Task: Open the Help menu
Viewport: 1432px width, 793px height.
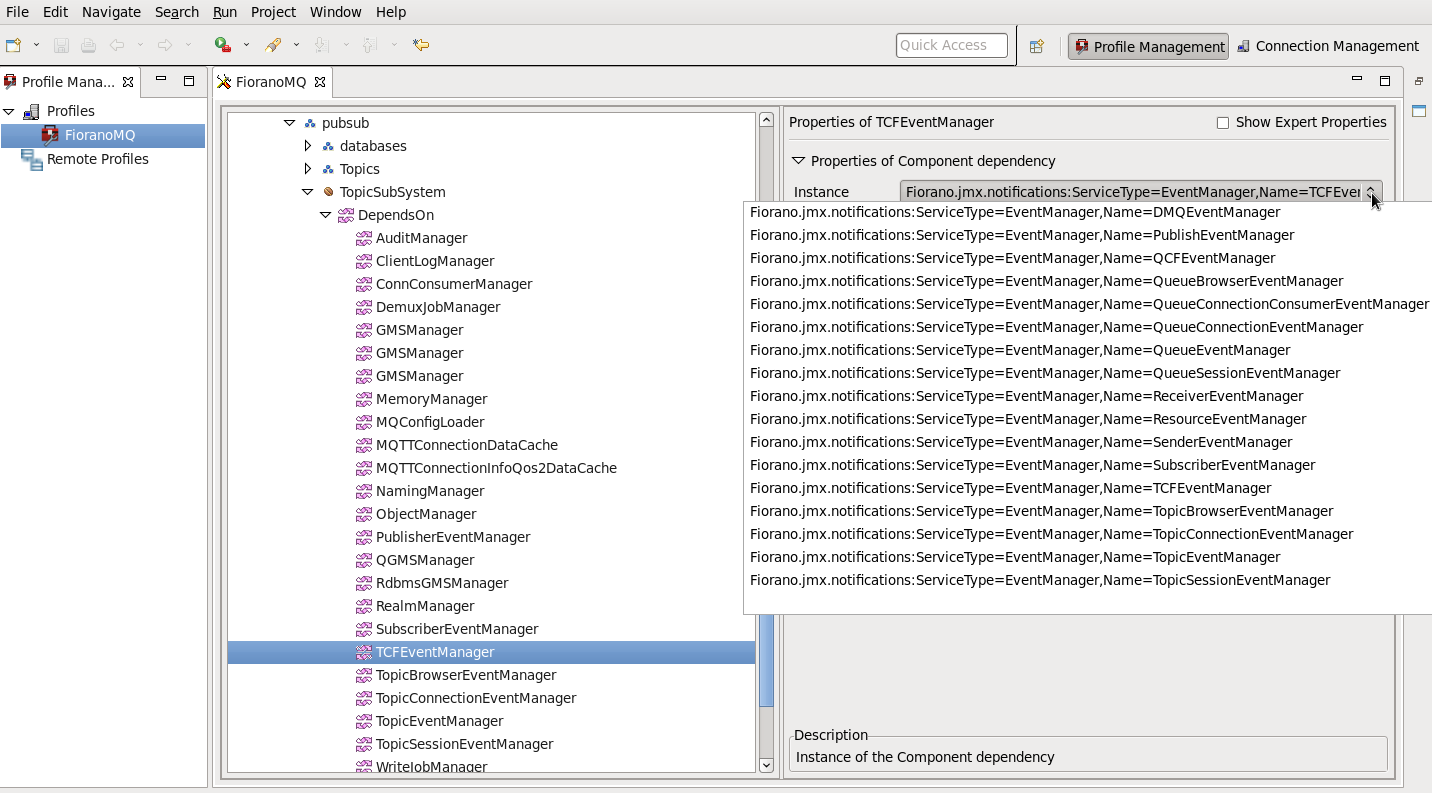Action: 391,12
